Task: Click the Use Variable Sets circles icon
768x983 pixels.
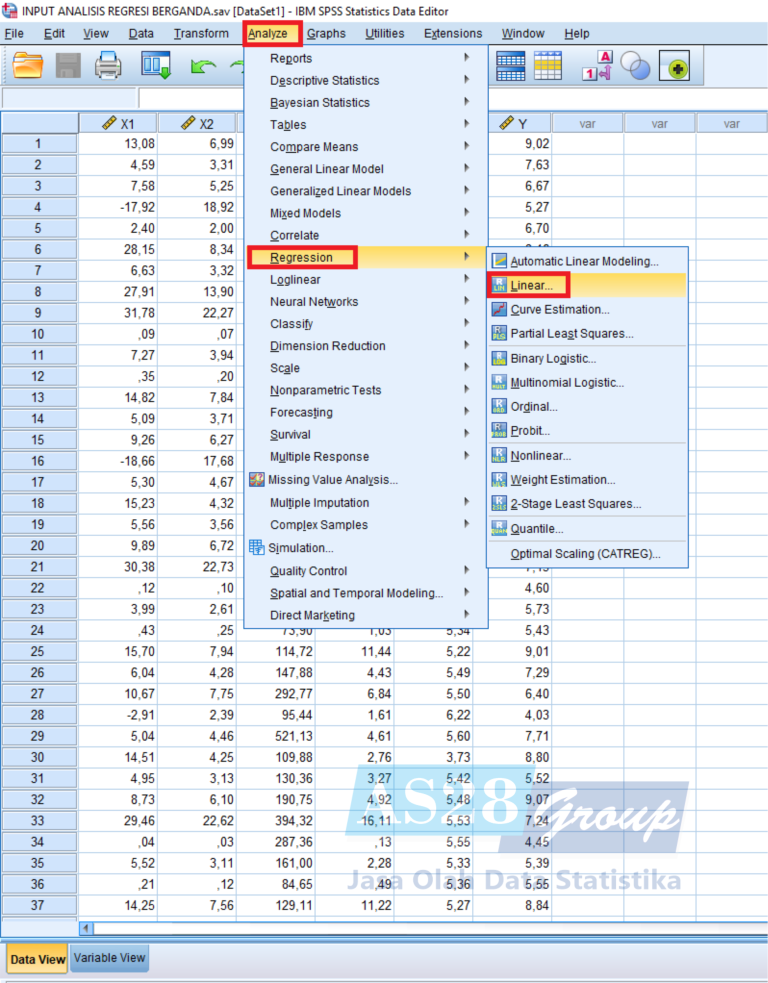Action: pyautogui.click(x=635, y=66)
